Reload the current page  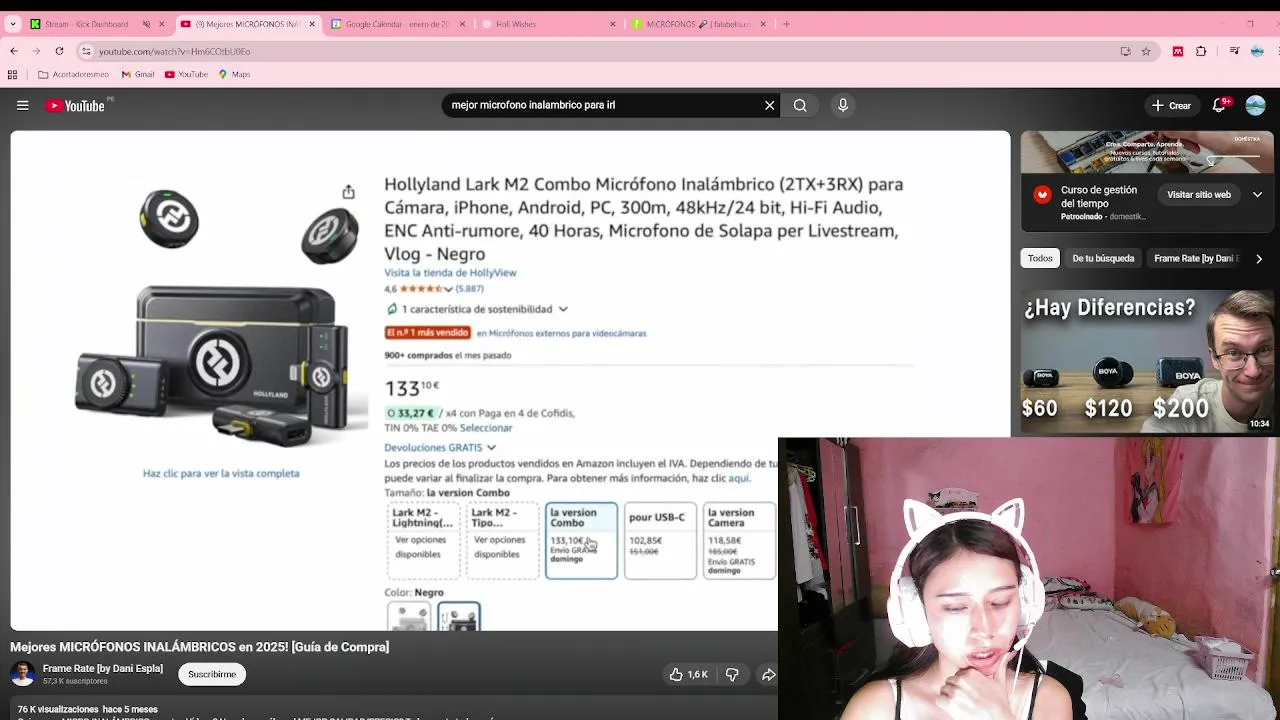click(59, 51)
